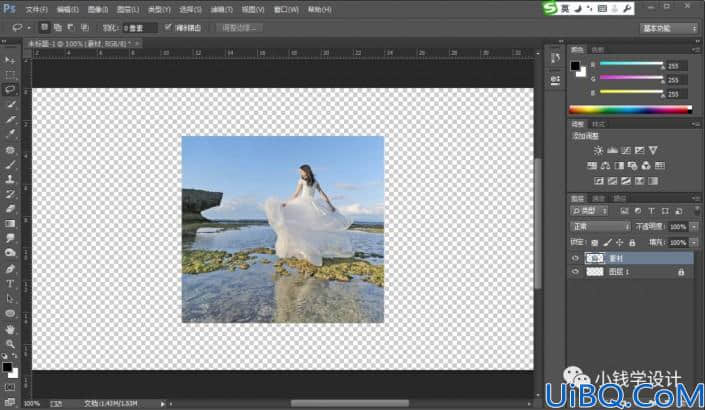Pick a color from spectrum ramp
This screenshot has height=410, width=705.
pos(630,110)
